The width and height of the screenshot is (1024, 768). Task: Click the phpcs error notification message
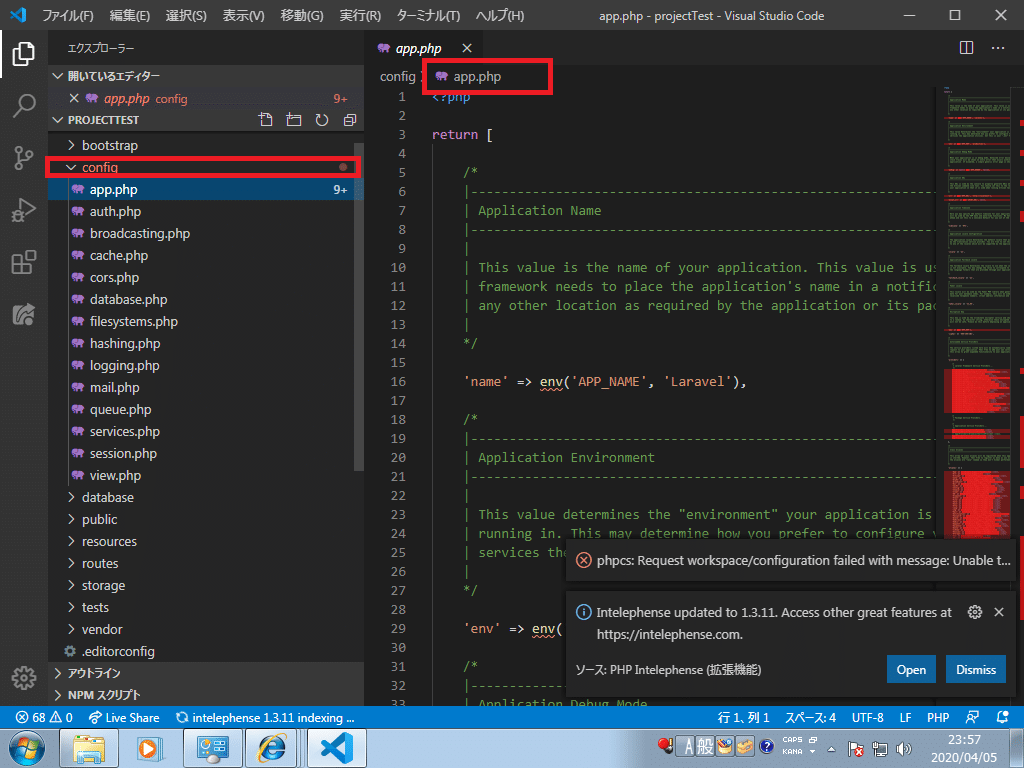pos(803,560)
